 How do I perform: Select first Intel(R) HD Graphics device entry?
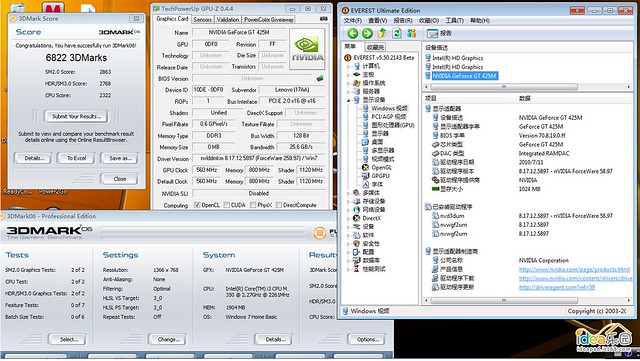[457, 58]
